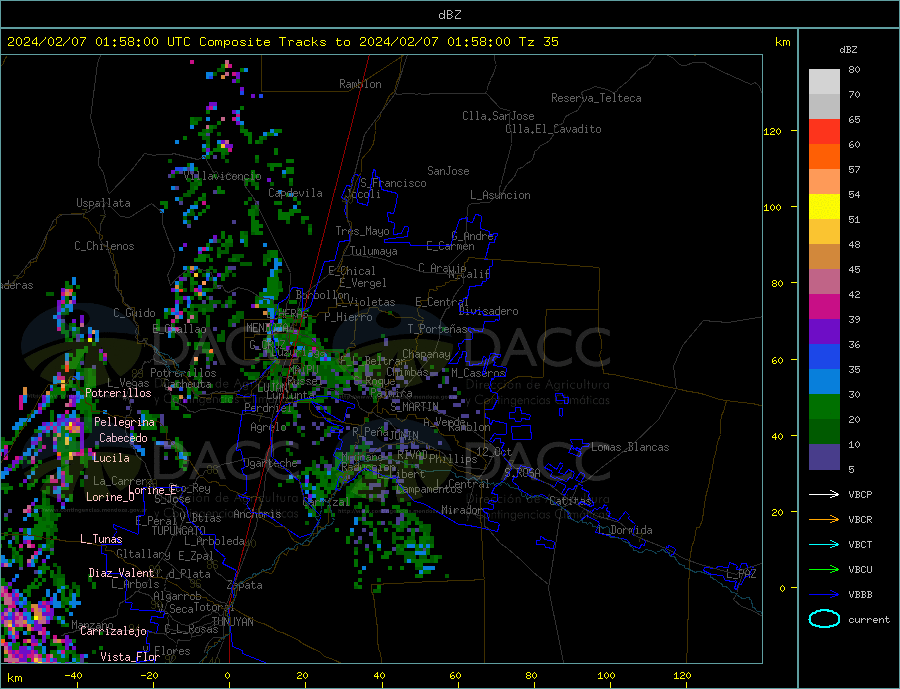Click the S_ROSA place label
The width and height of the screenshot is (900, 689).
coord(522,473)
